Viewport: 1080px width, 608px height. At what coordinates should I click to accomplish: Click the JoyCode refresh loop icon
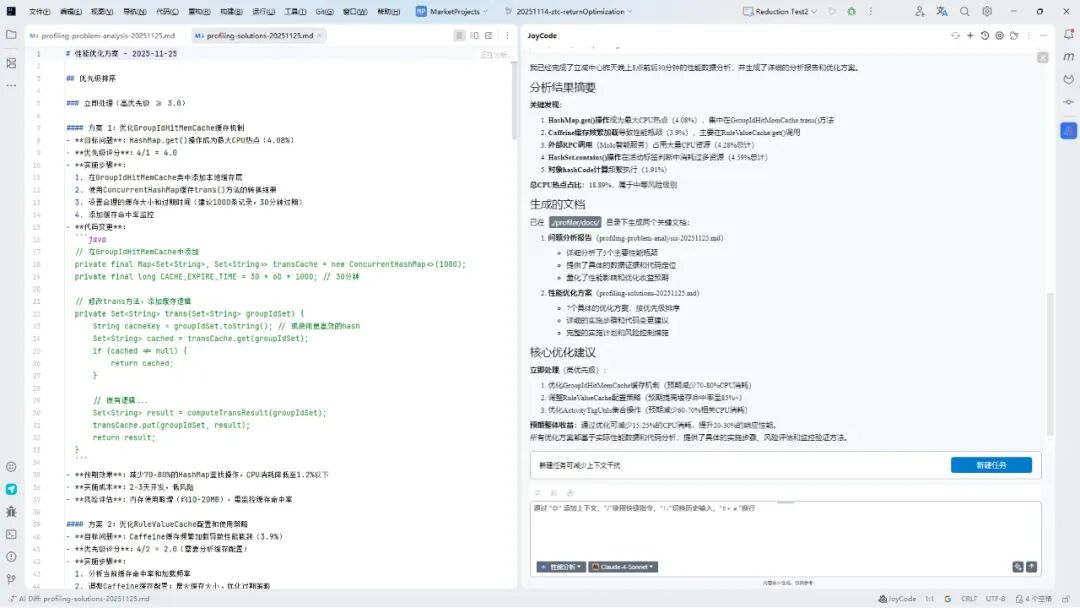pyautogui.click(x=955, y=35)
